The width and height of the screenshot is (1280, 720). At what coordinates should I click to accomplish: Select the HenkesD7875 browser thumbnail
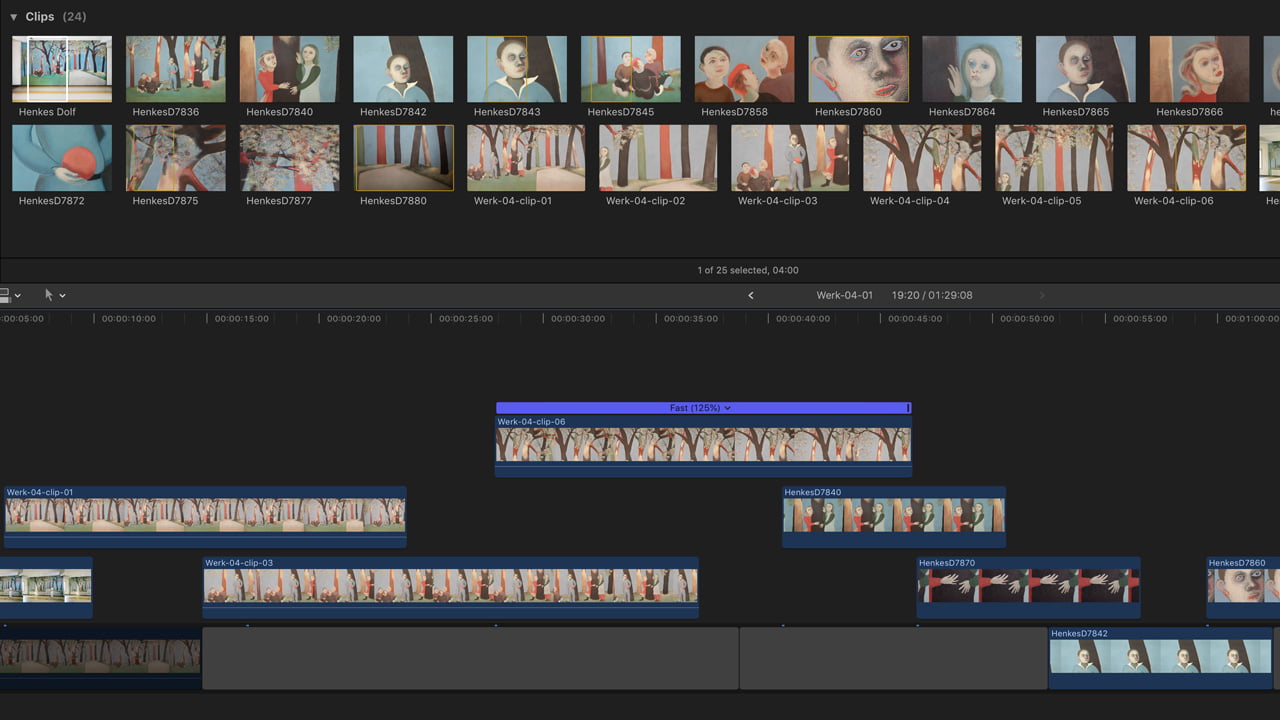(176, 158)
